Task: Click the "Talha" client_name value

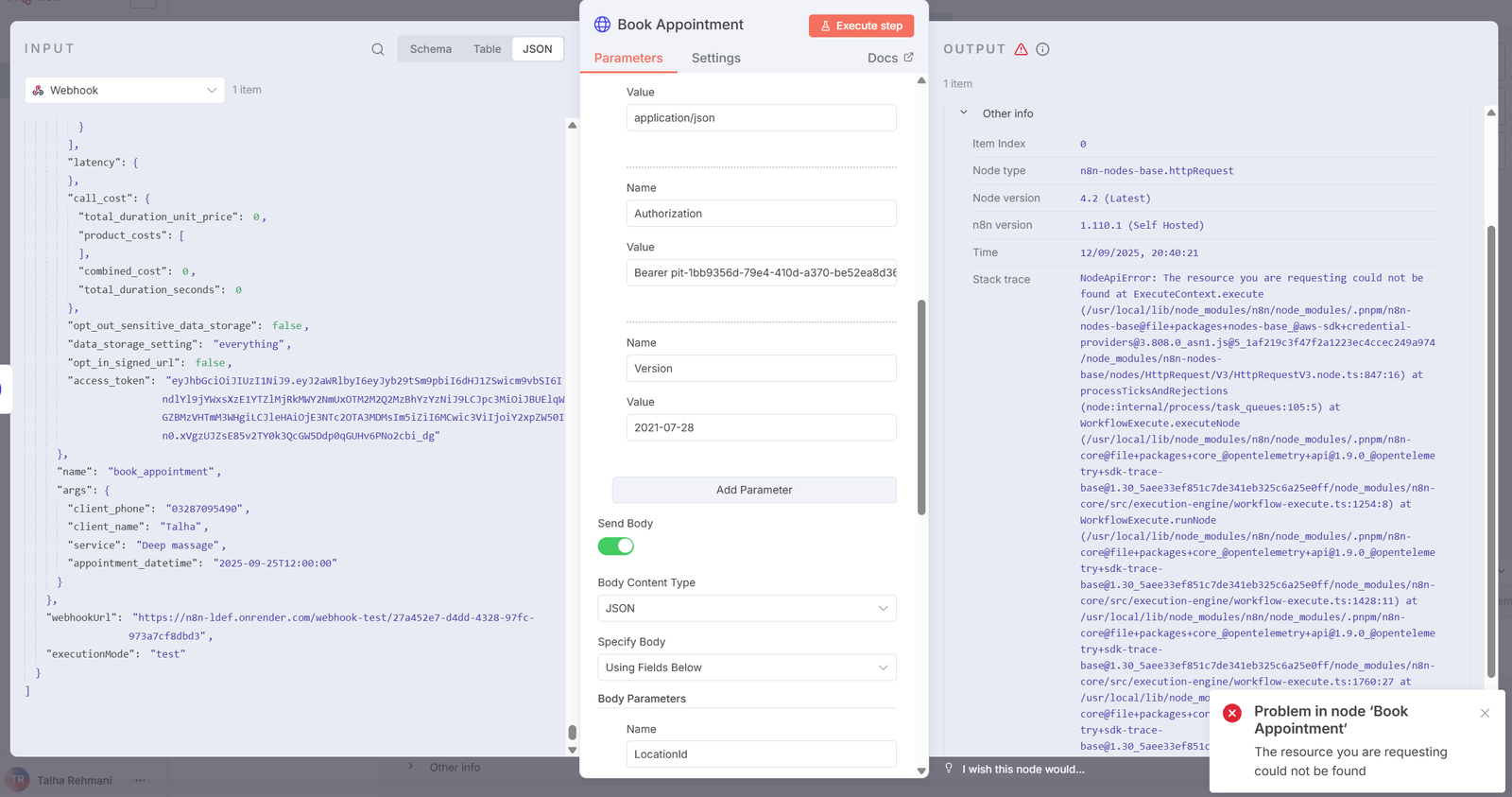Action: 181,527
